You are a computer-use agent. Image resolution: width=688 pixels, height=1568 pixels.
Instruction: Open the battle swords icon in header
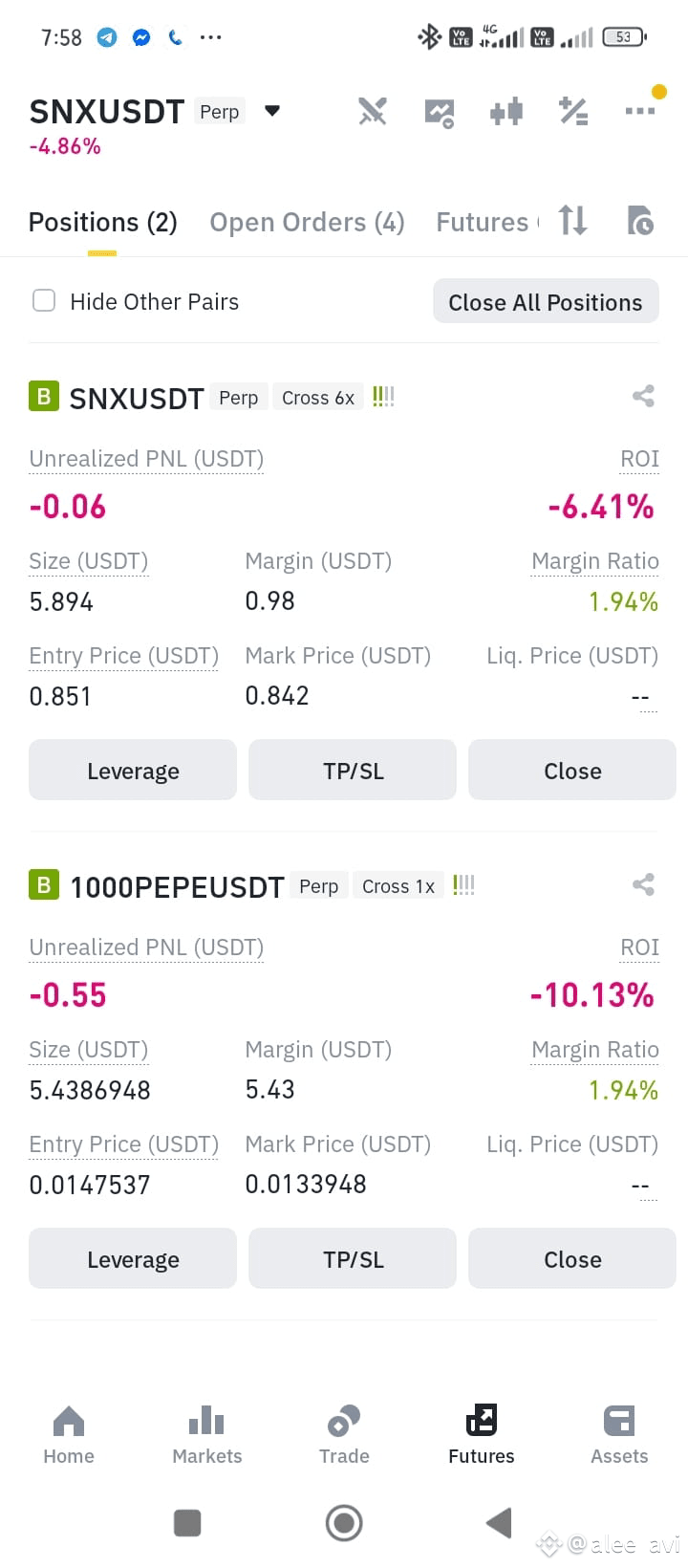[x=373, y=112]
